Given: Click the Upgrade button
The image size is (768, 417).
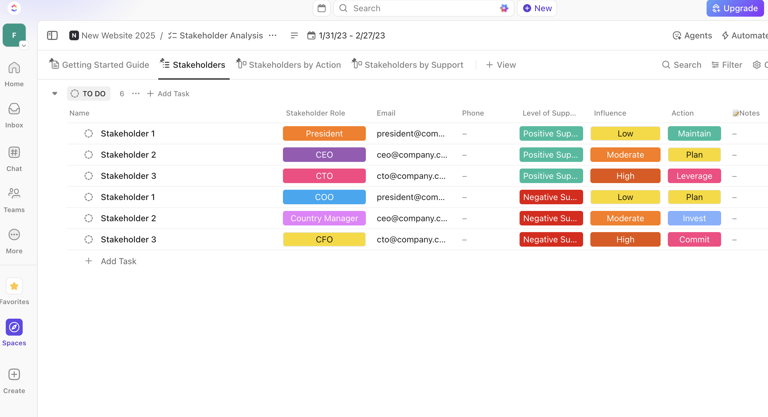Looking at the screenshot, I should tap(735, 8).
